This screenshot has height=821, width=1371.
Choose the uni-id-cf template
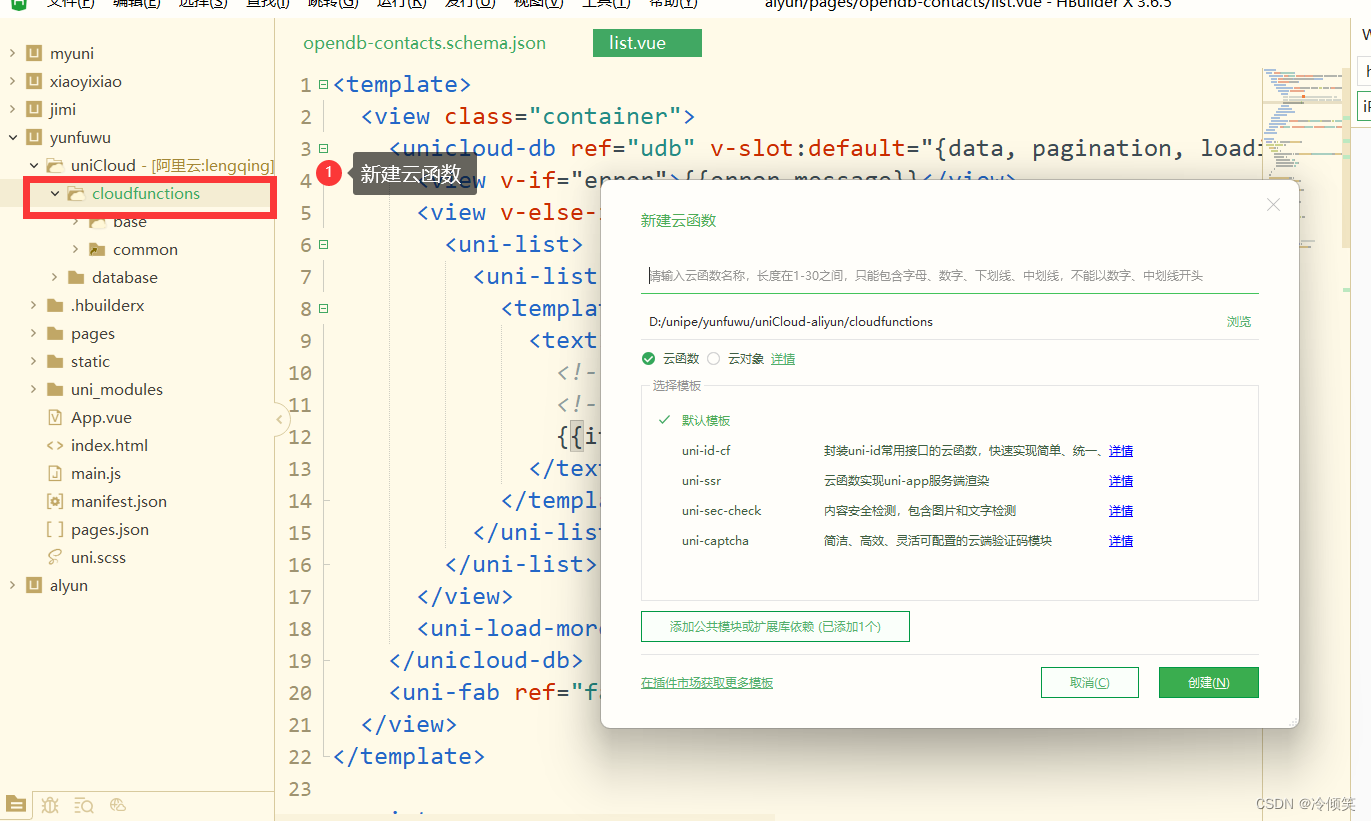(706, 451)
